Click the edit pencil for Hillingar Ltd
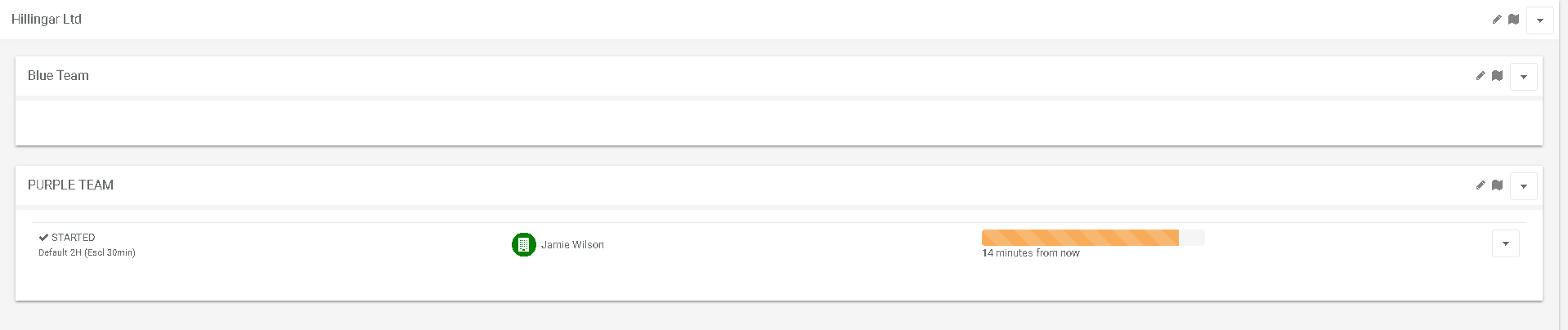 (x=1497, y=19)
